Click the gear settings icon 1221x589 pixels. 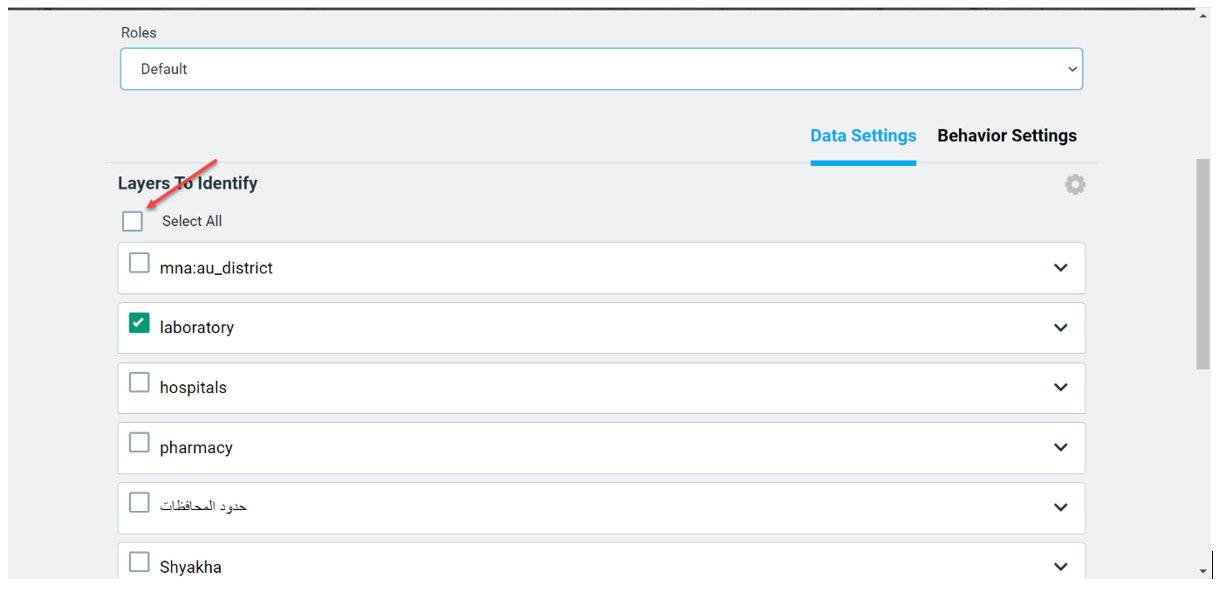click(x=1075, y=185)
